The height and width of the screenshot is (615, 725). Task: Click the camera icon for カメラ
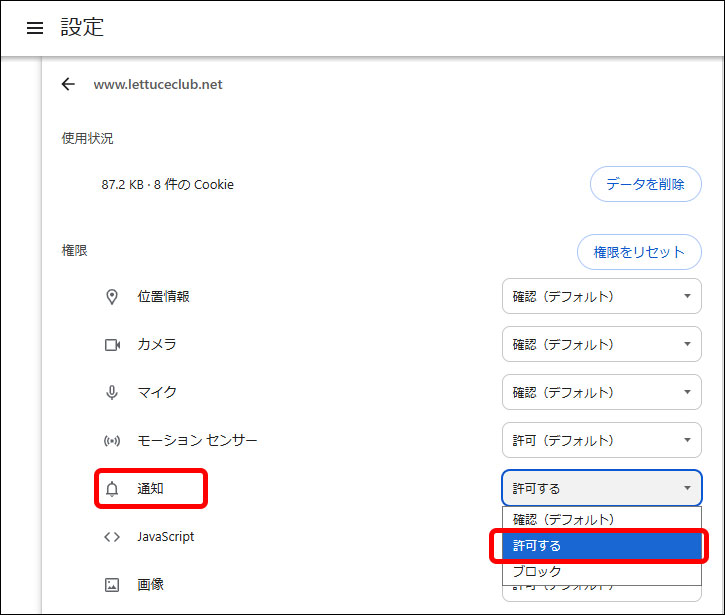[112, 345]
